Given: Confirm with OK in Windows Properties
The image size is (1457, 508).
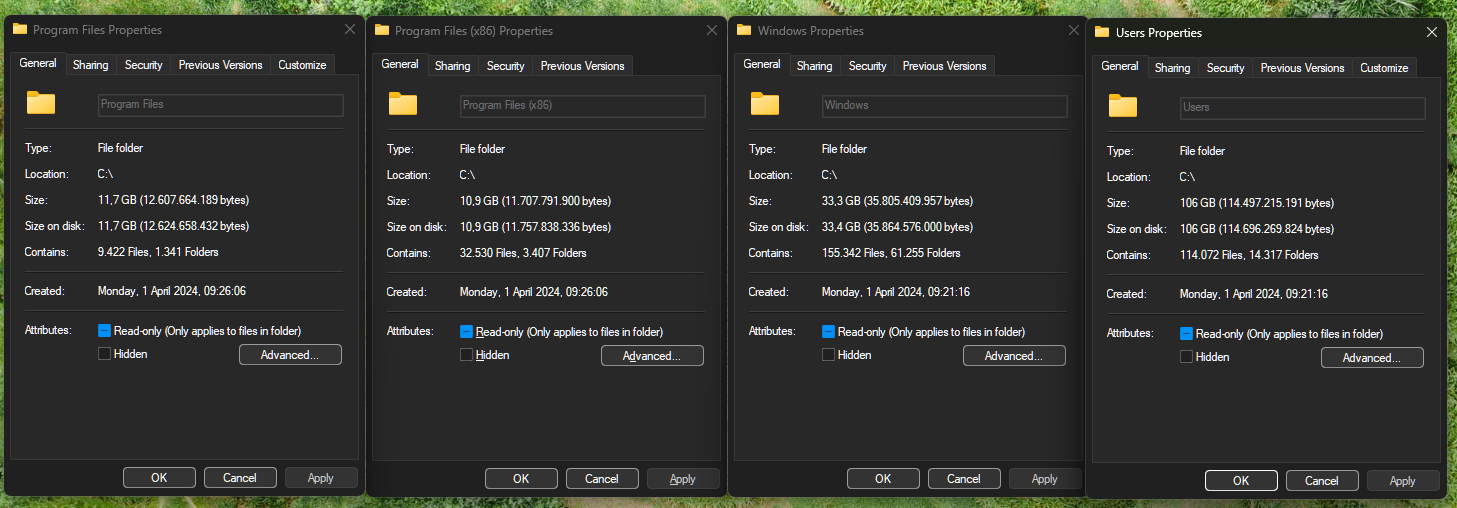Looking at the screenshot, I should [x=883, y=479].
